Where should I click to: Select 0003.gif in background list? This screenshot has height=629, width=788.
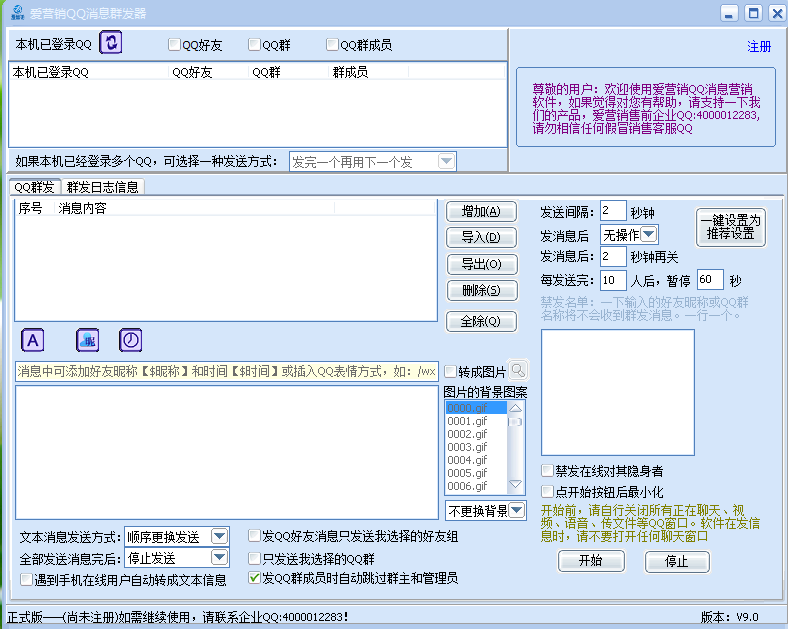(x=476, y=447)
